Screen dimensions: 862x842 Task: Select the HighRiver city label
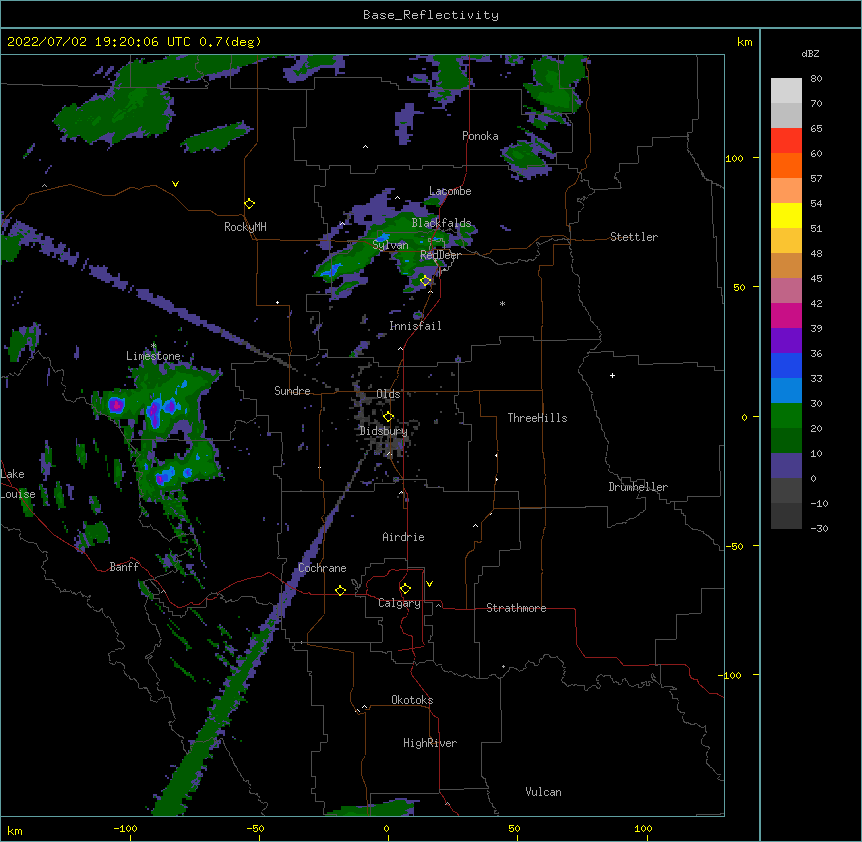pyautogui.click(x=430, y=743)
